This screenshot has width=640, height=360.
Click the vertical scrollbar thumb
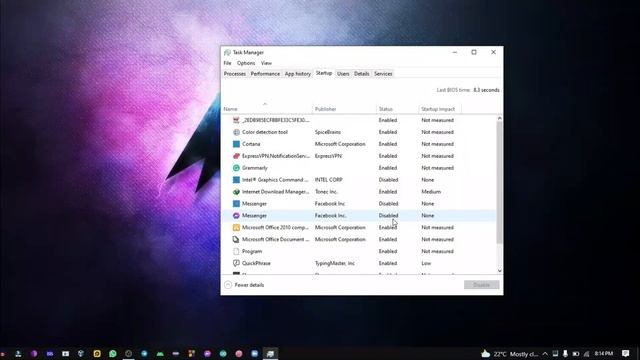pos(500,183)
